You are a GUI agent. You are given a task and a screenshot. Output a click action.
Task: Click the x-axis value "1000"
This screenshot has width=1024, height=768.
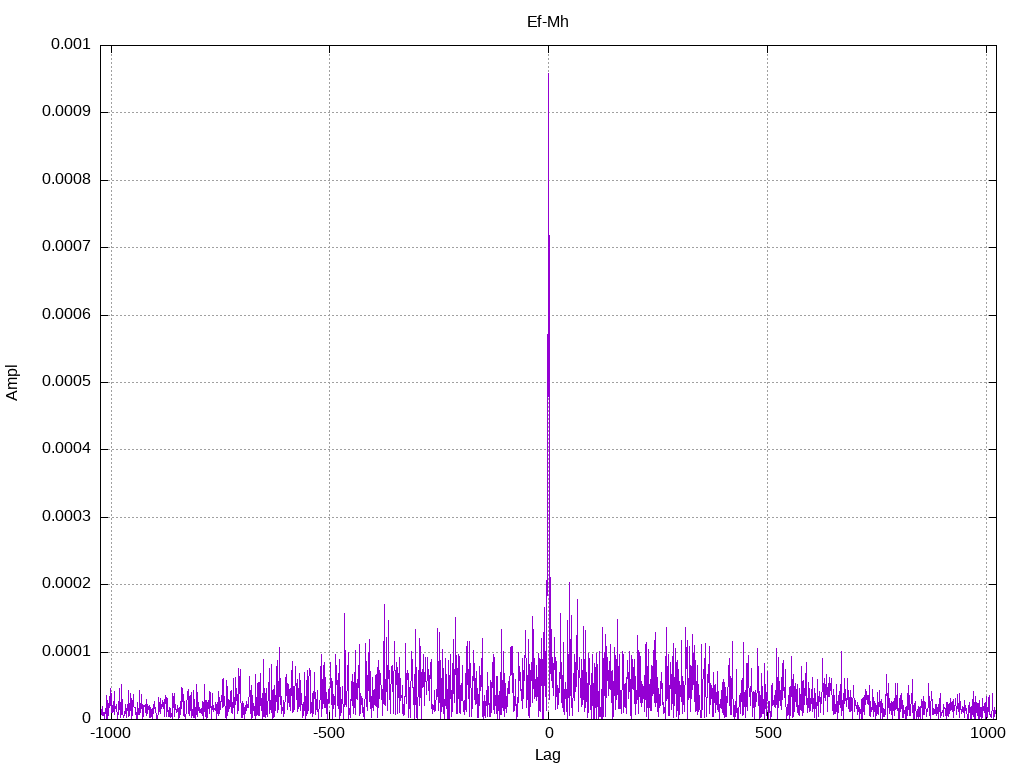coord(987,733)
